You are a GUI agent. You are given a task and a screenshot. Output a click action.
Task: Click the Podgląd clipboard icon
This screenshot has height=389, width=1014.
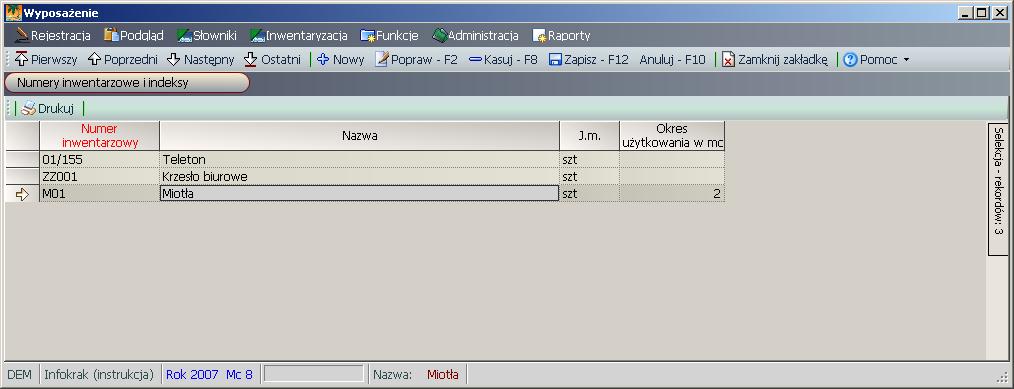point(111,36)
